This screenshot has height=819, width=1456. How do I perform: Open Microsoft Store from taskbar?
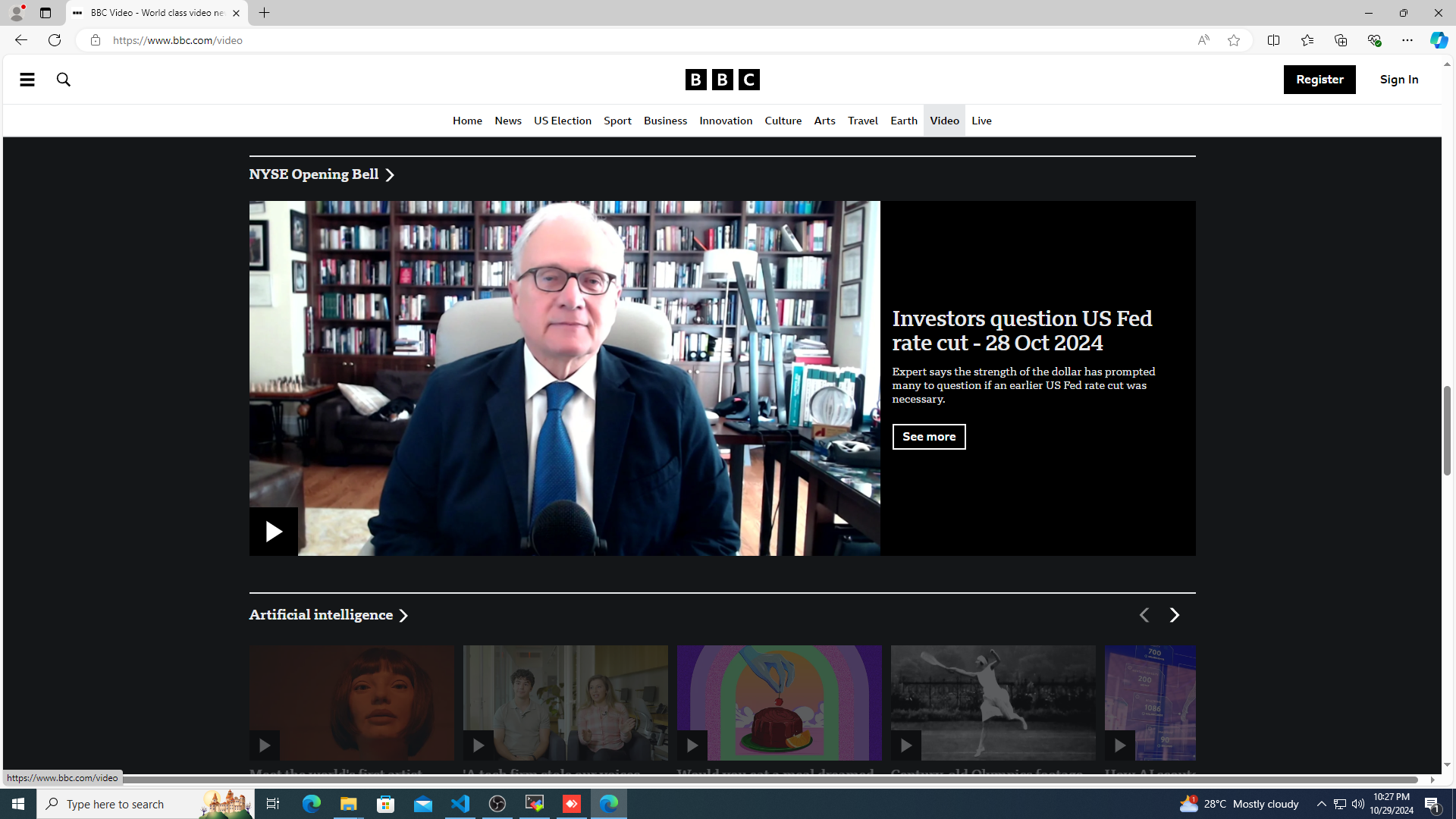[x=386, y=804]
